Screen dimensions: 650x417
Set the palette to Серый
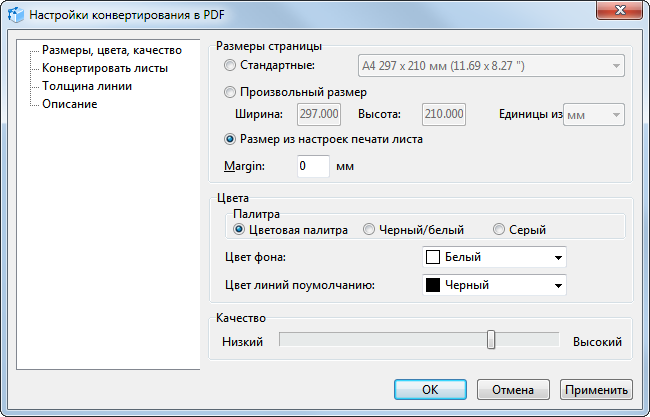(500, 230)
